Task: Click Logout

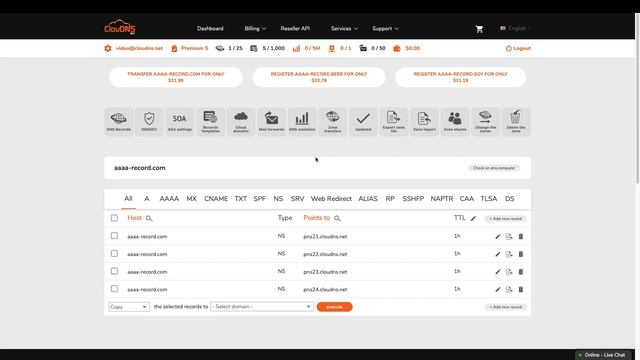Action: [x=518, y=48]
